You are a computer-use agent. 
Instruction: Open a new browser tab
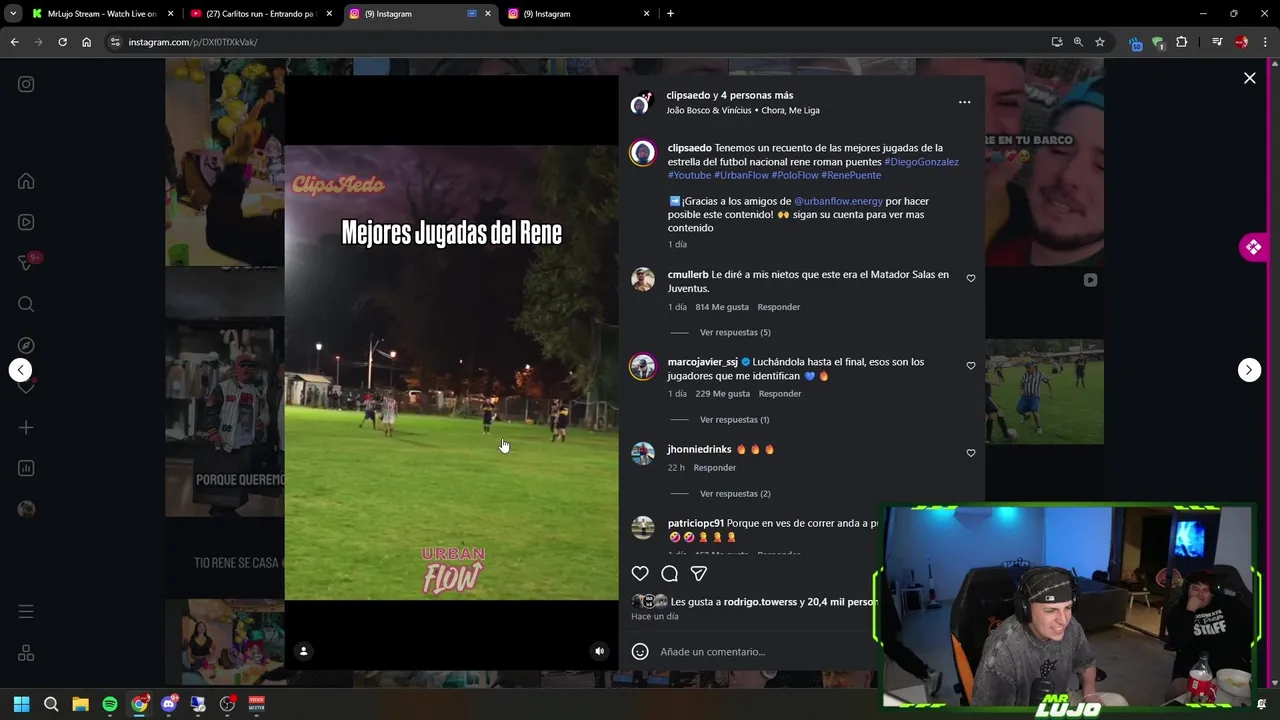click(670, 14)
